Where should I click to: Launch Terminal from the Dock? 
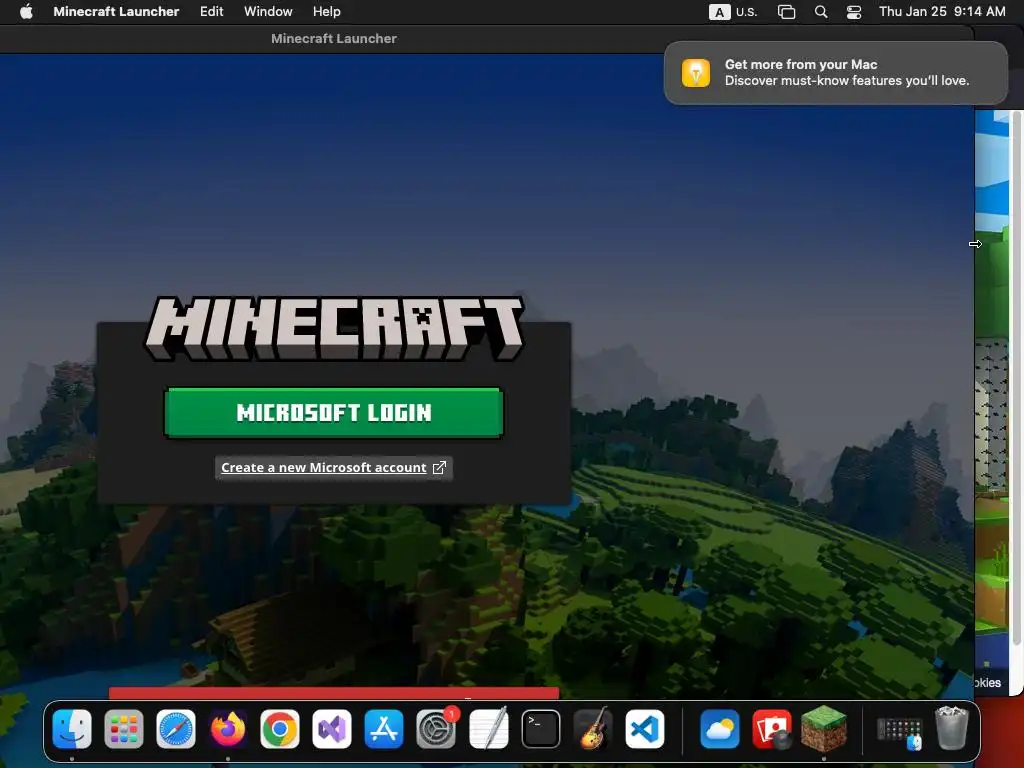(x=541, y=728)
